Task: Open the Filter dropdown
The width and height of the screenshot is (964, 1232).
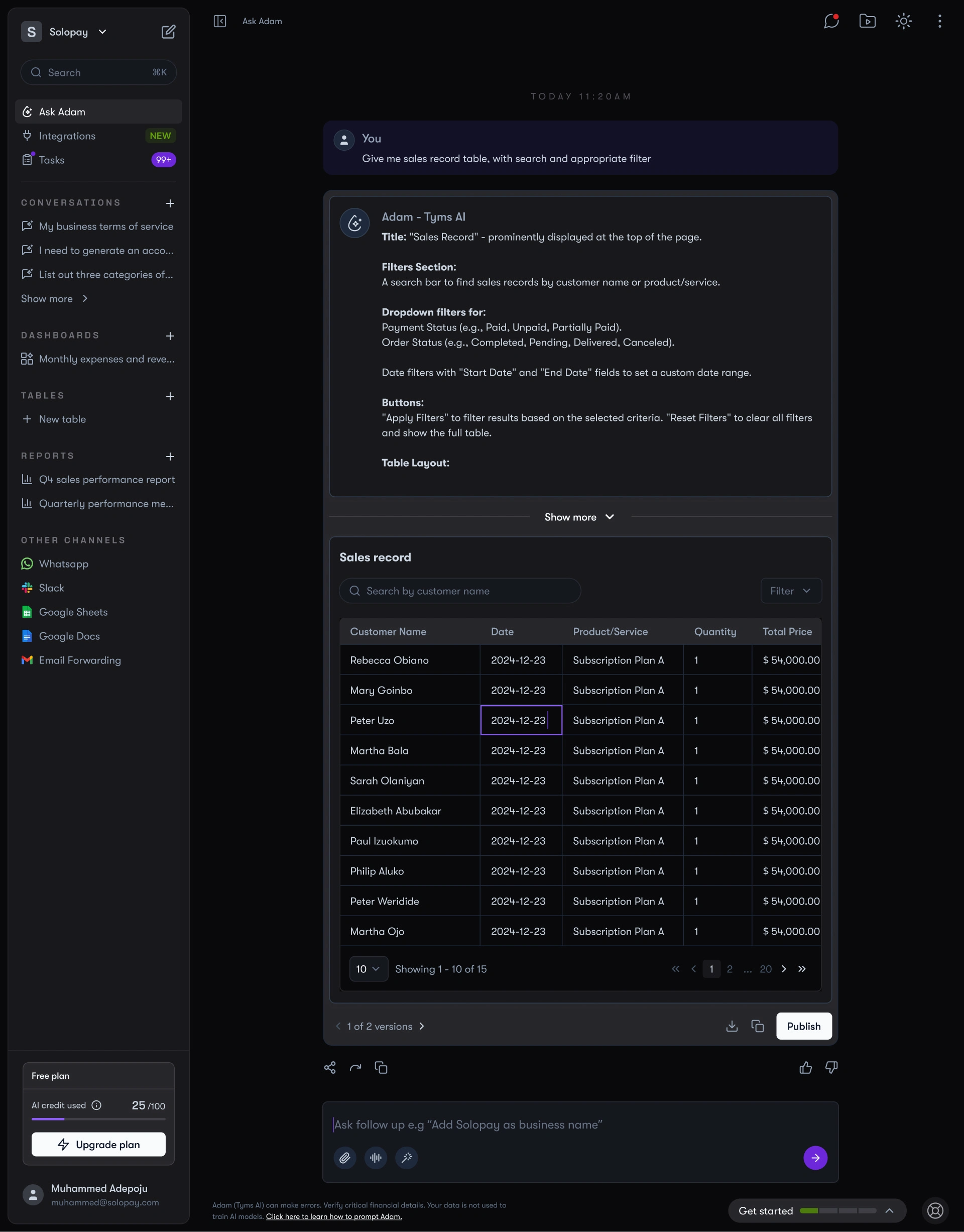Action: click(791, 591)
